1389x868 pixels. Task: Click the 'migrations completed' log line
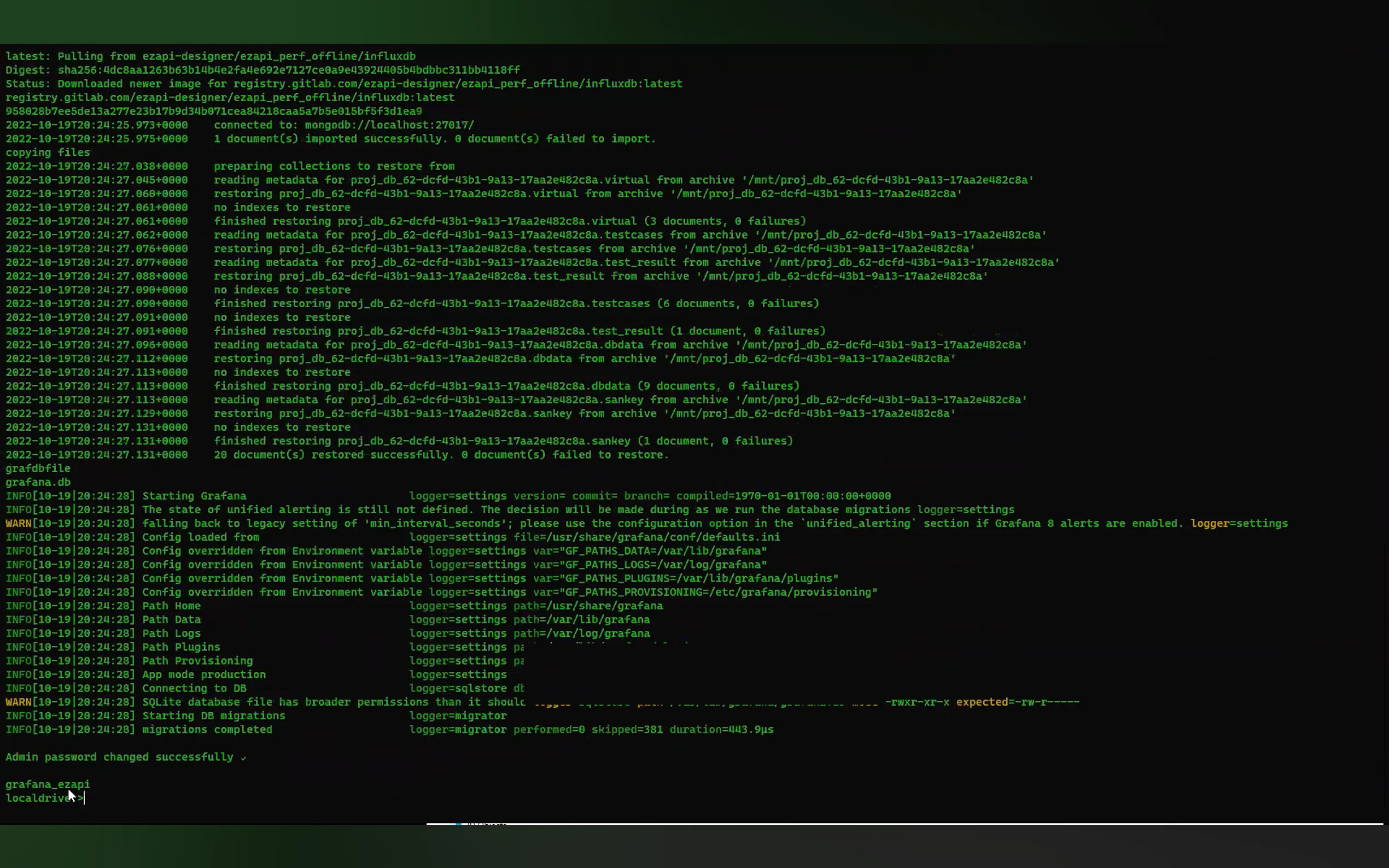click(x=207, y=729)
